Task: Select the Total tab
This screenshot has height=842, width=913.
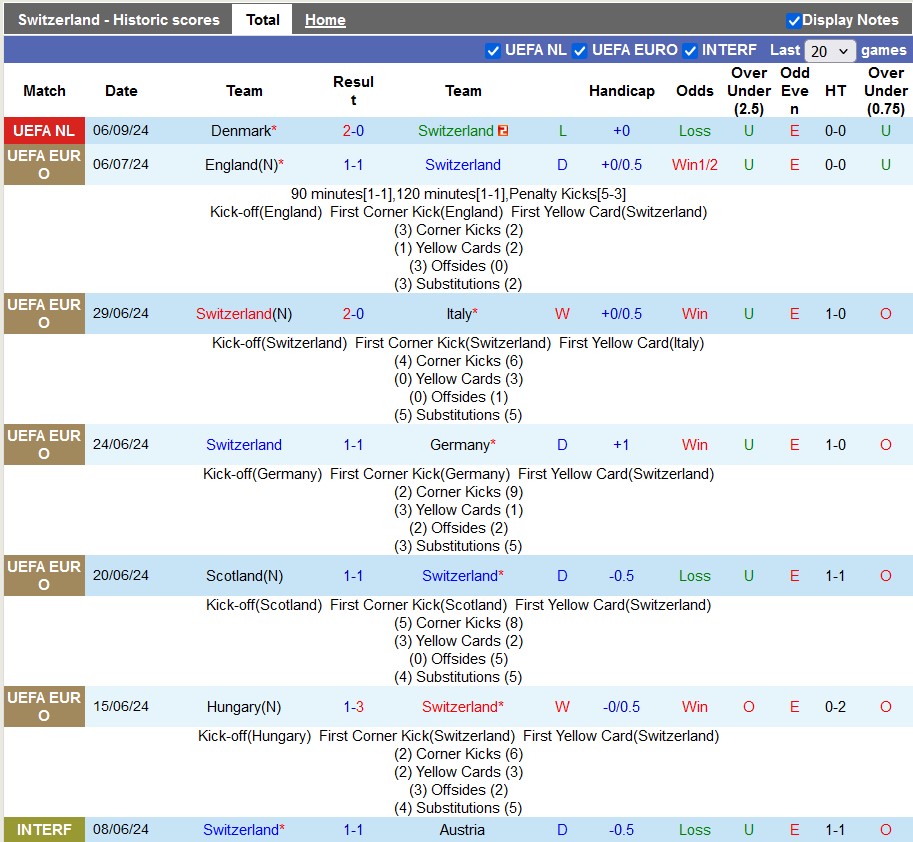Action: 263,20
